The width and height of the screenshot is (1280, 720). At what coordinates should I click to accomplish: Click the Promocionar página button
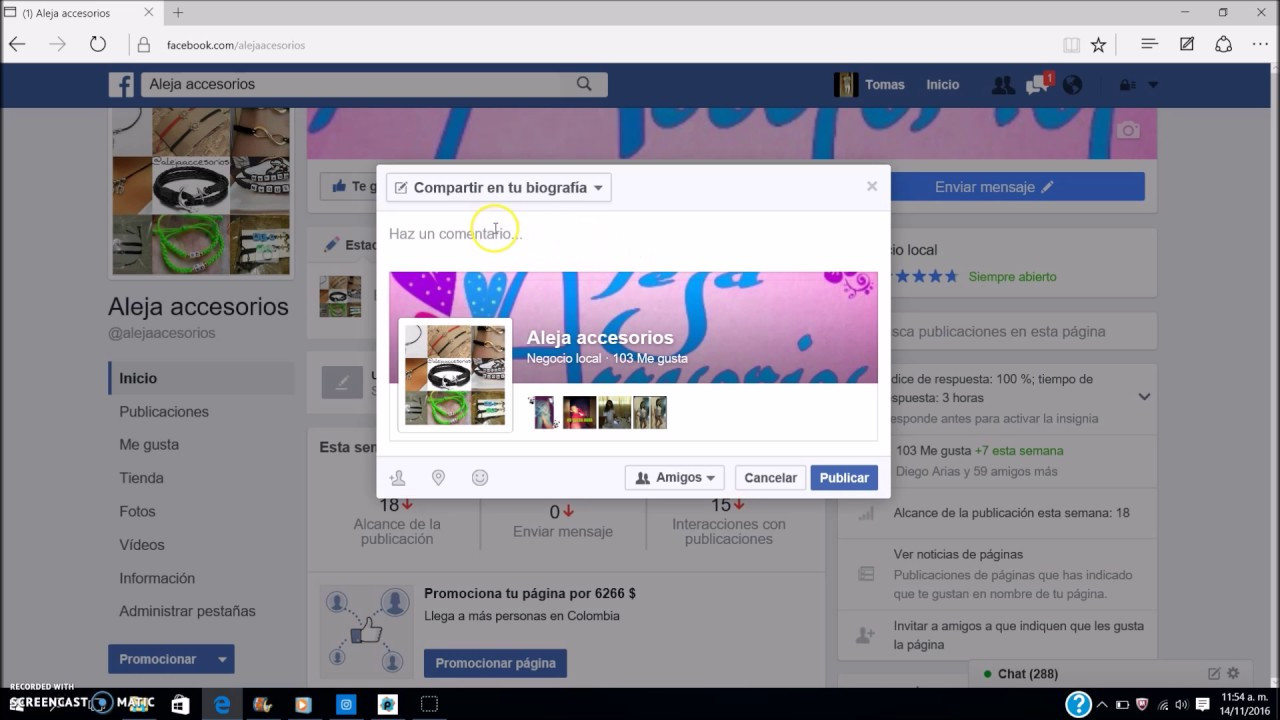495,663
